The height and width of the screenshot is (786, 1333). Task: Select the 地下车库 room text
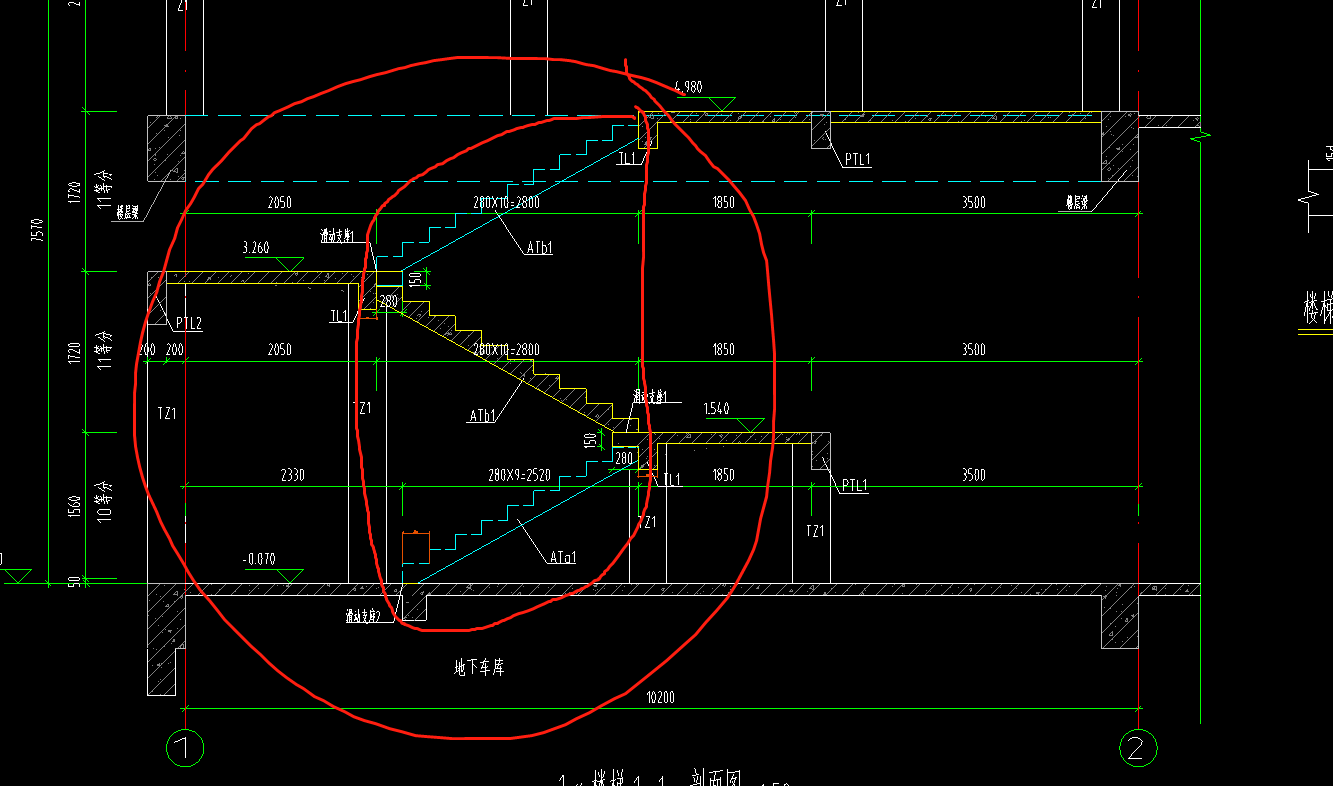[479, 667]
